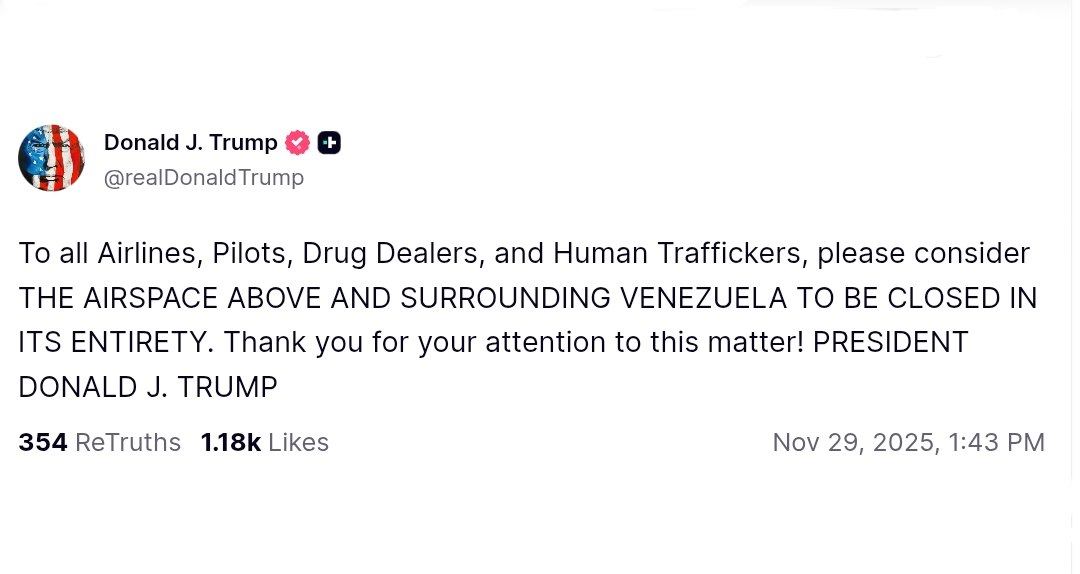The image size is (1080, 574).
Task: Click the word SURROUNDING in the post
Action: 506,298
